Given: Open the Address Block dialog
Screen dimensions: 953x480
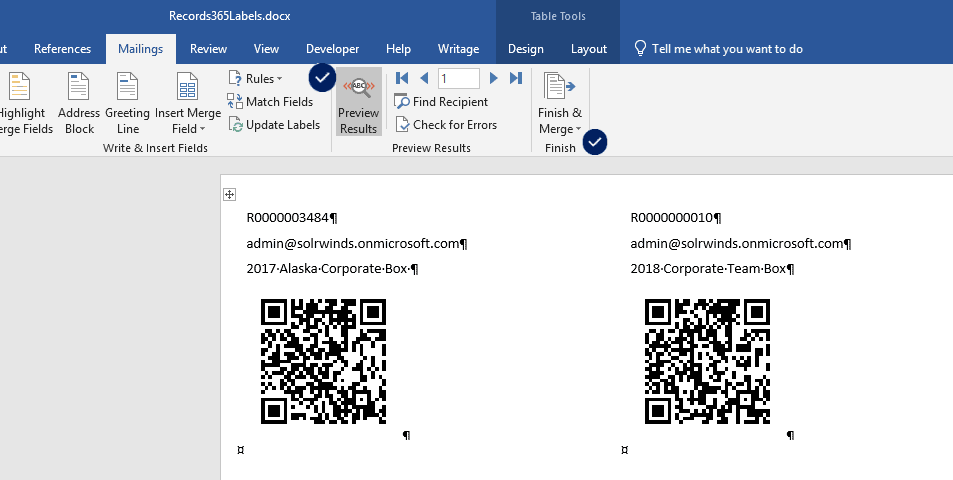Looking at the screenshot, I should pyautogui.click(x=78, y=103).
